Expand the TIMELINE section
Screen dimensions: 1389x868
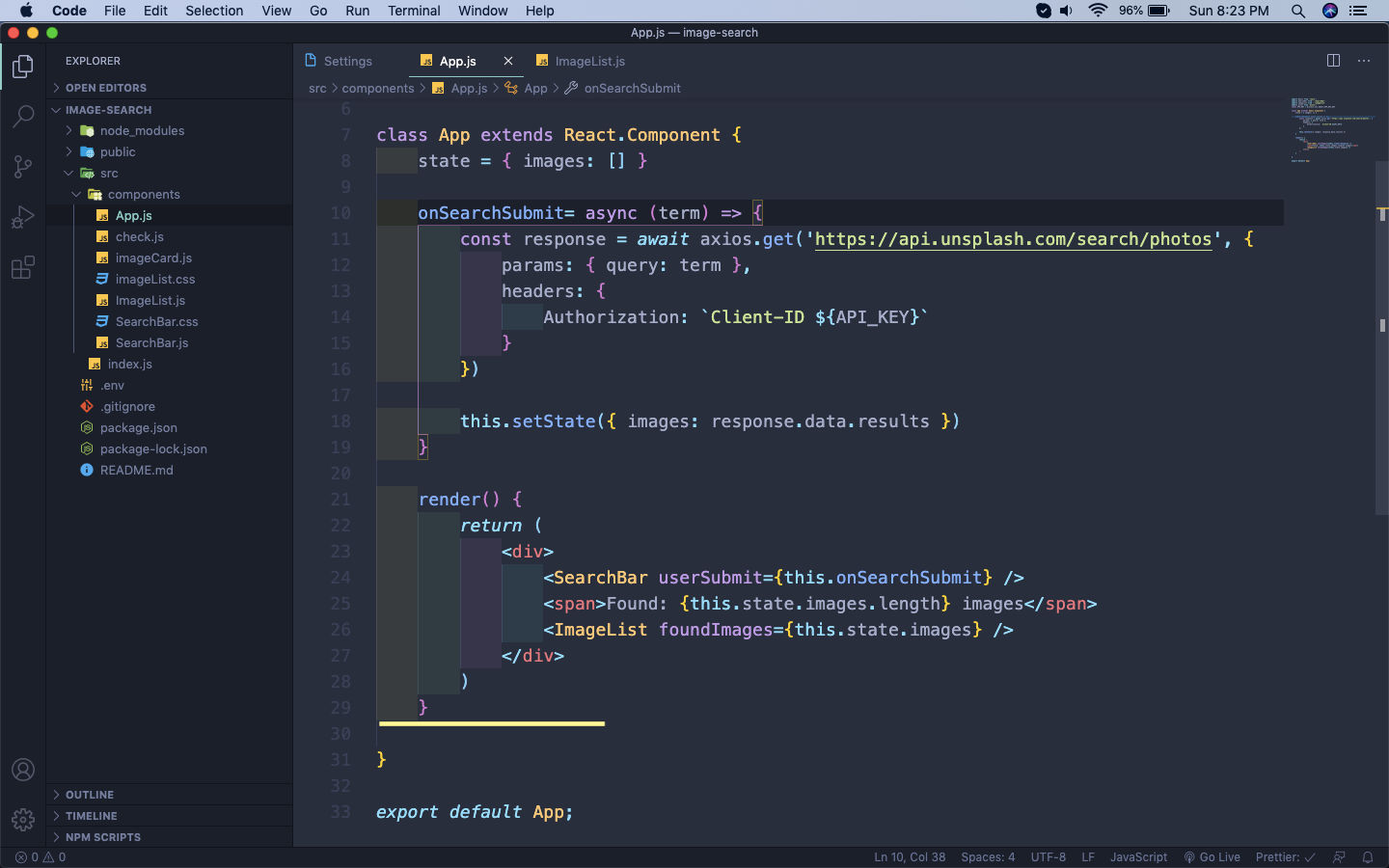[x=170, y=816]
